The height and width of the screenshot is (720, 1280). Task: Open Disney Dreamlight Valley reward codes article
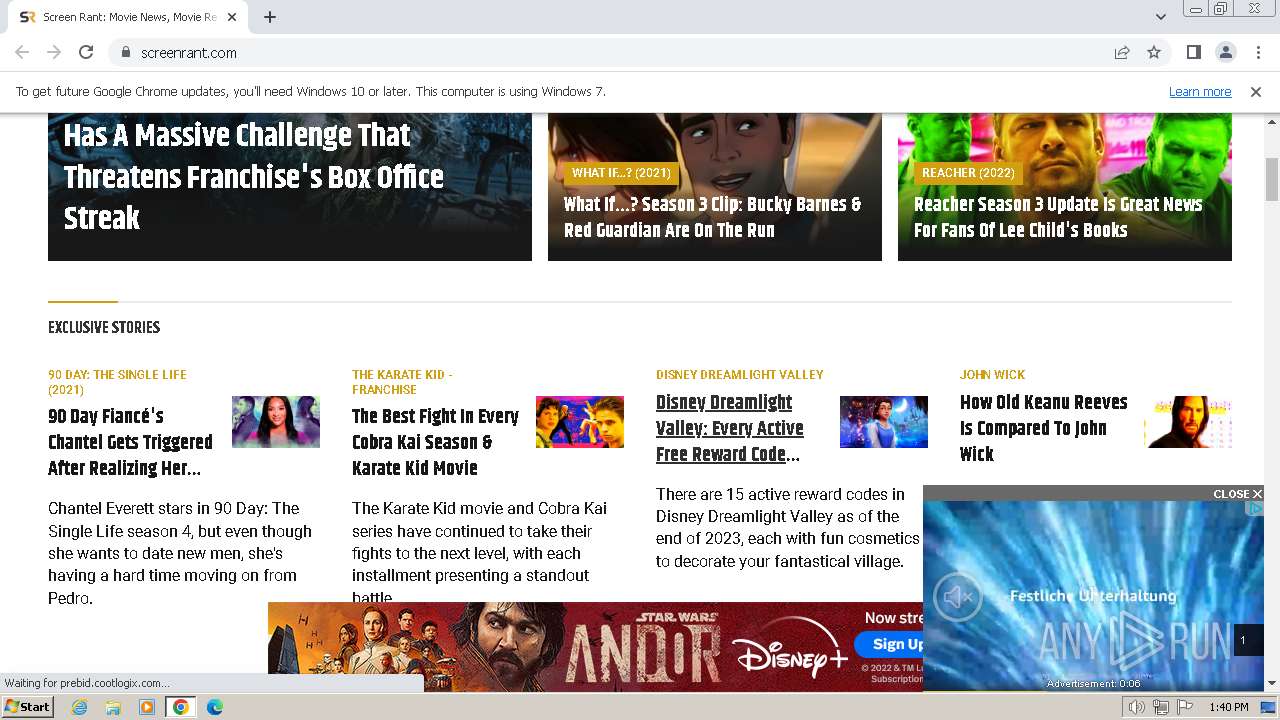(730, 428)
